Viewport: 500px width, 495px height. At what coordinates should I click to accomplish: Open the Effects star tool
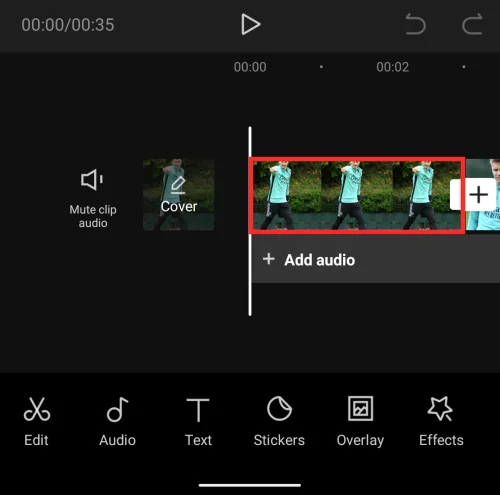click(441, 421)
